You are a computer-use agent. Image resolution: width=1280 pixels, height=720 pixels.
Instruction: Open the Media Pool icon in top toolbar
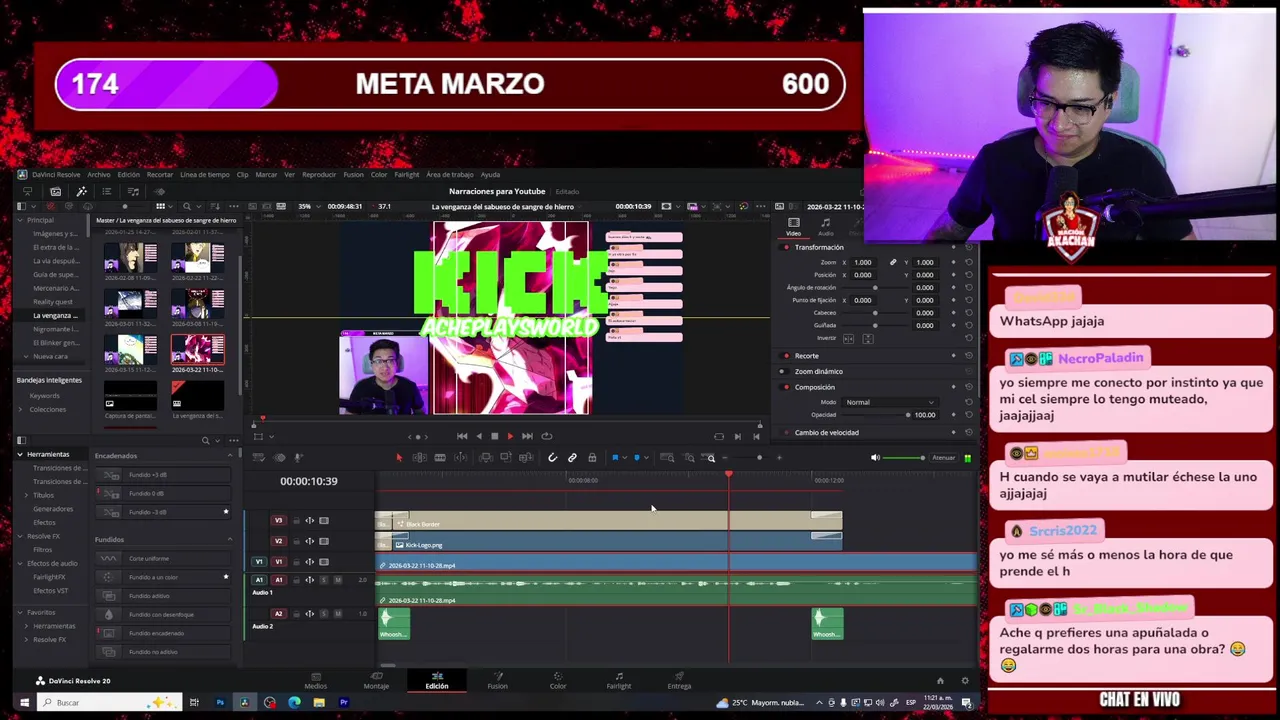point(55,191)
